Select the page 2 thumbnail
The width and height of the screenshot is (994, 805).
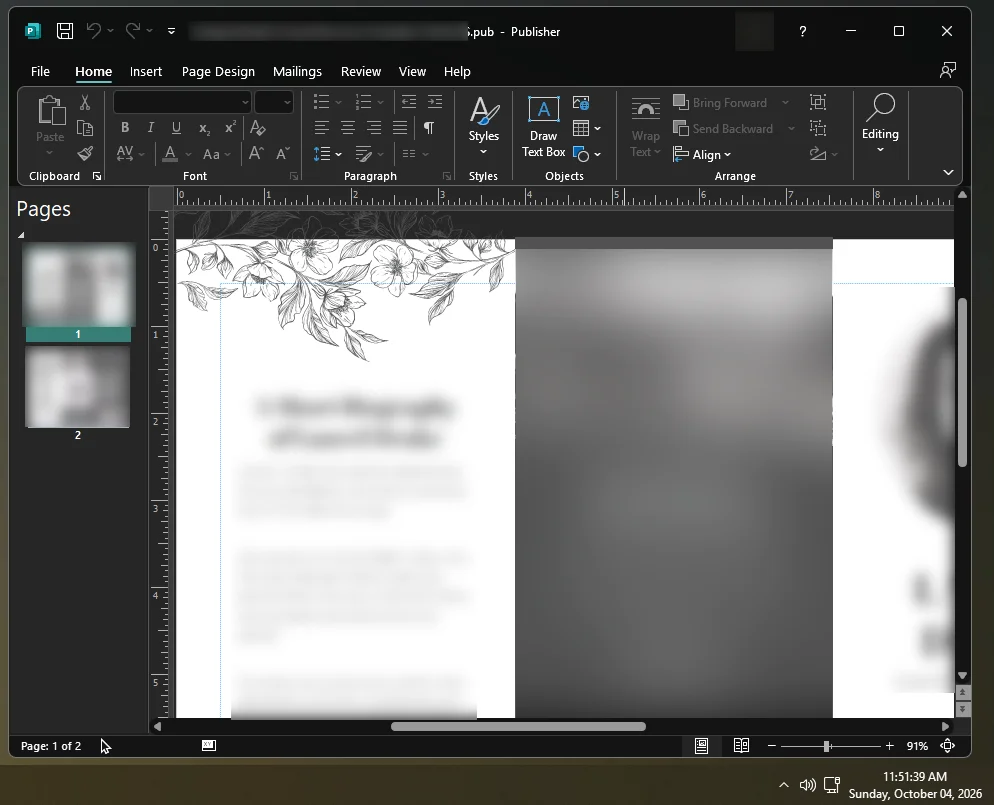[77, 388]
